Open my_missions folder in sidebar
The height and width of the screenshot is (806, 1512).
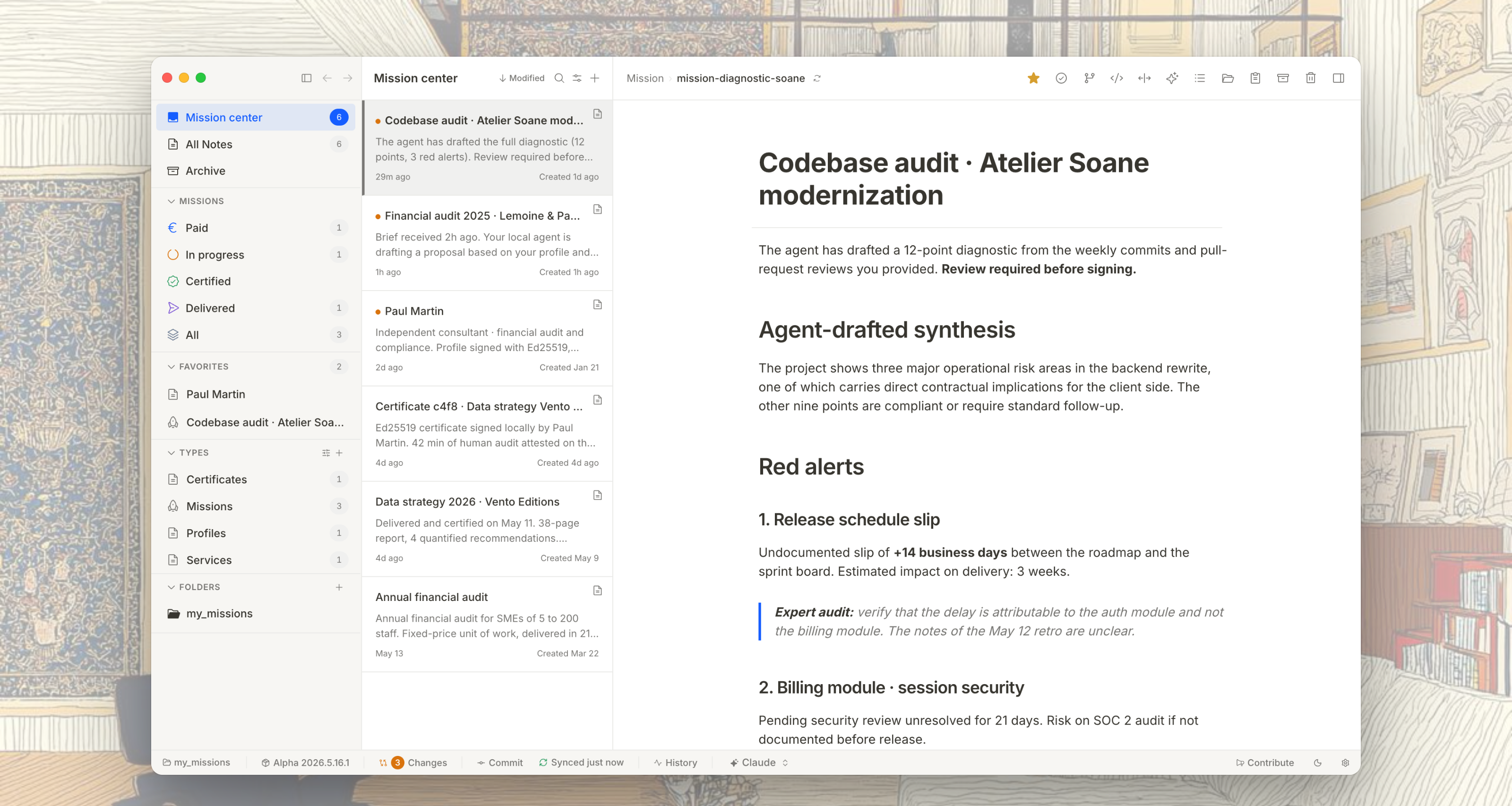click(x=255, y=613)
